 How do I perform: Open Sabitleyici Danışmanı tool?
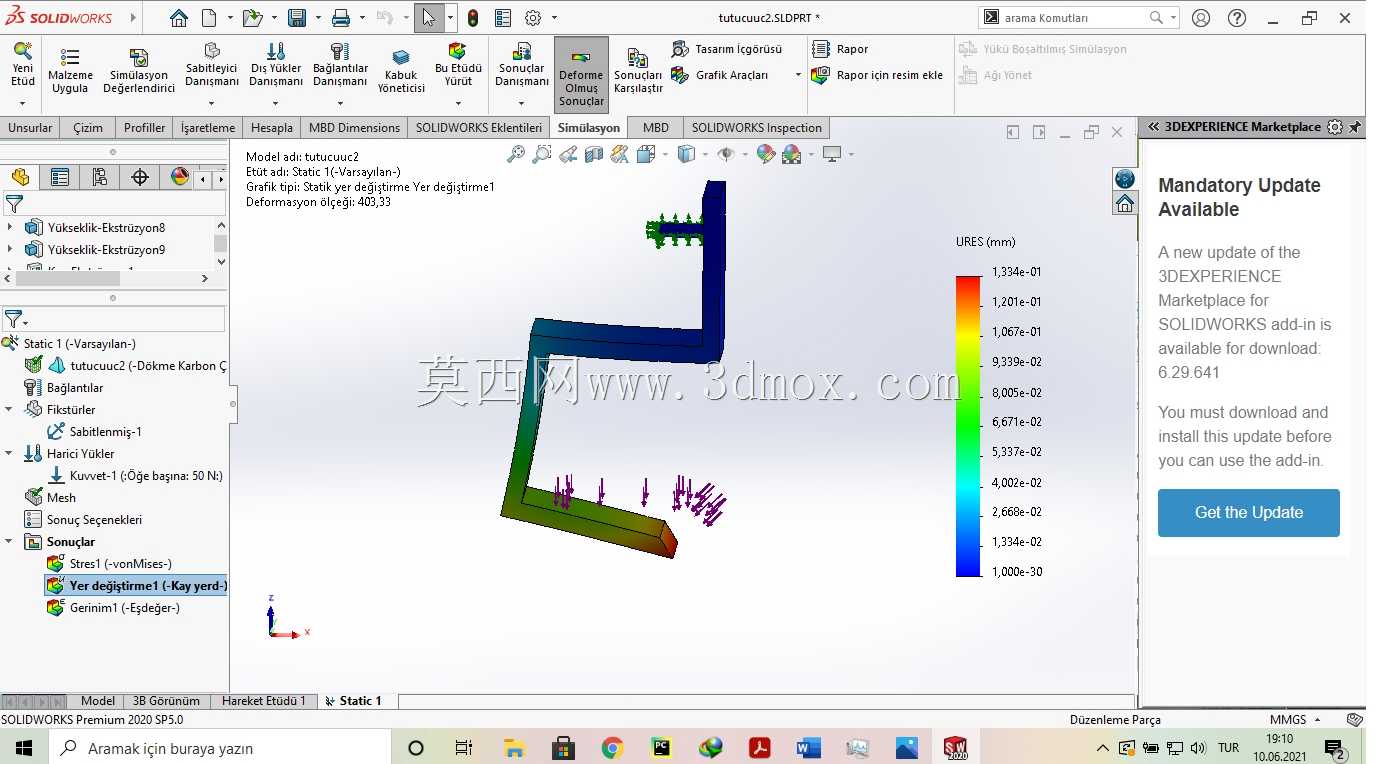pos(212,66)
